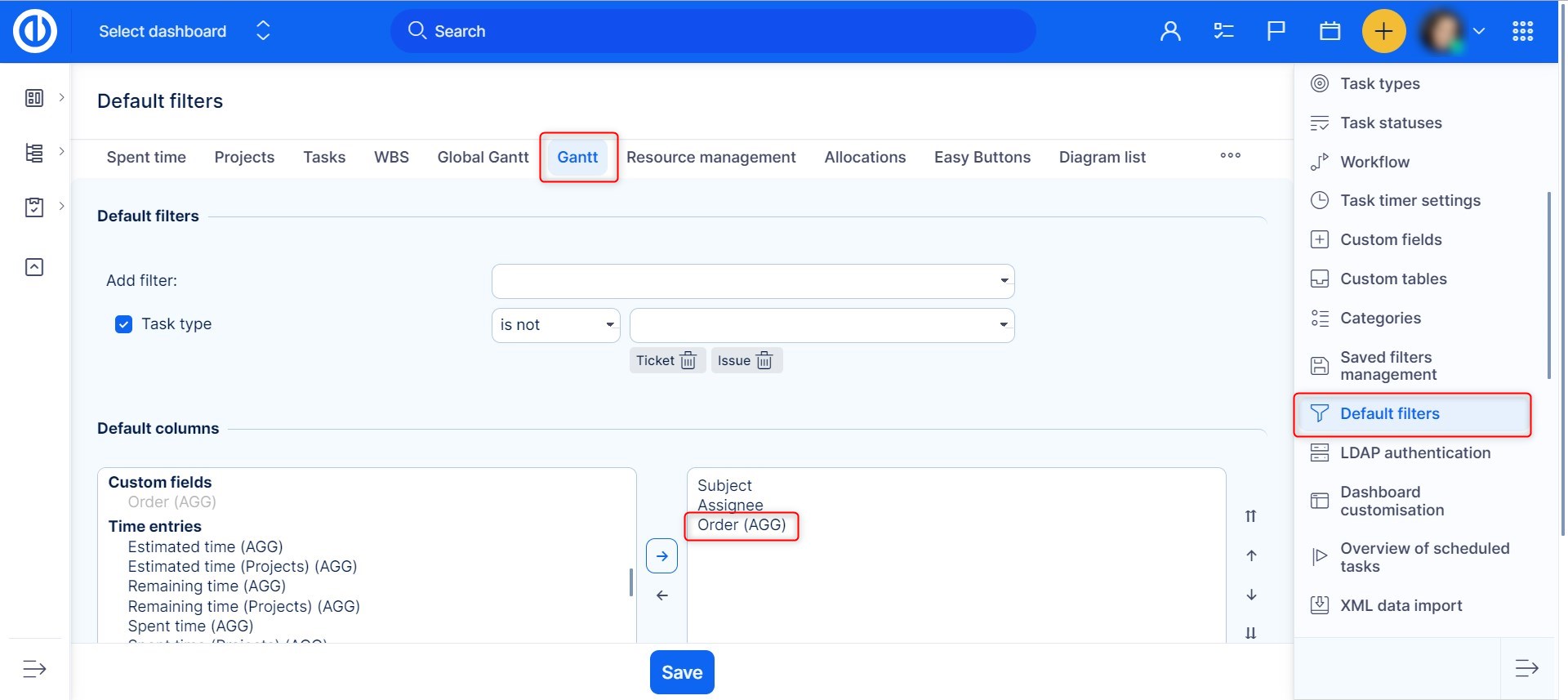This screenshot has height=700, width=1568.
Task: Change the 'is not' operator dropdown
Action: click(x=555, y=325)
